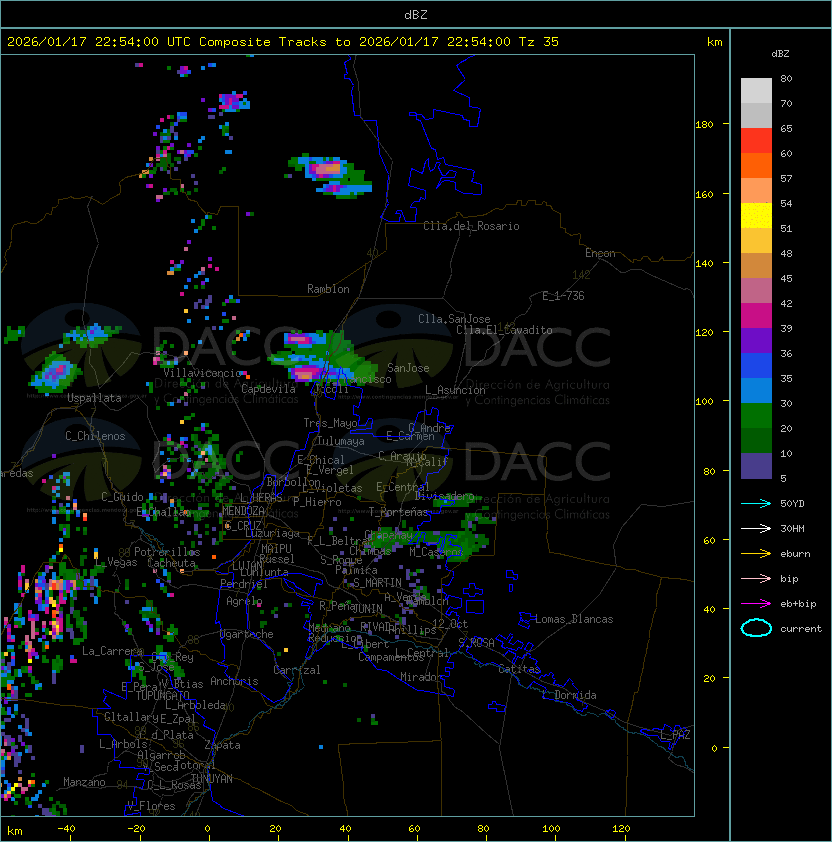Image resolution: width=832 pixels, height=842 pixels.
Task: Pick the slate swatch between 10 and 5
Action: click(756, 466)
